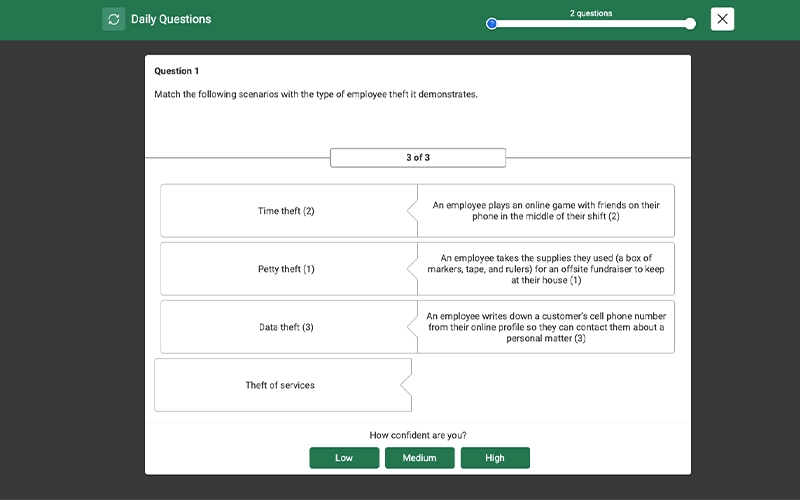Select the offsite fundraiser supplies scenario card
The height and width of the screenshot is (500, 800).
[x=546, y=269]
